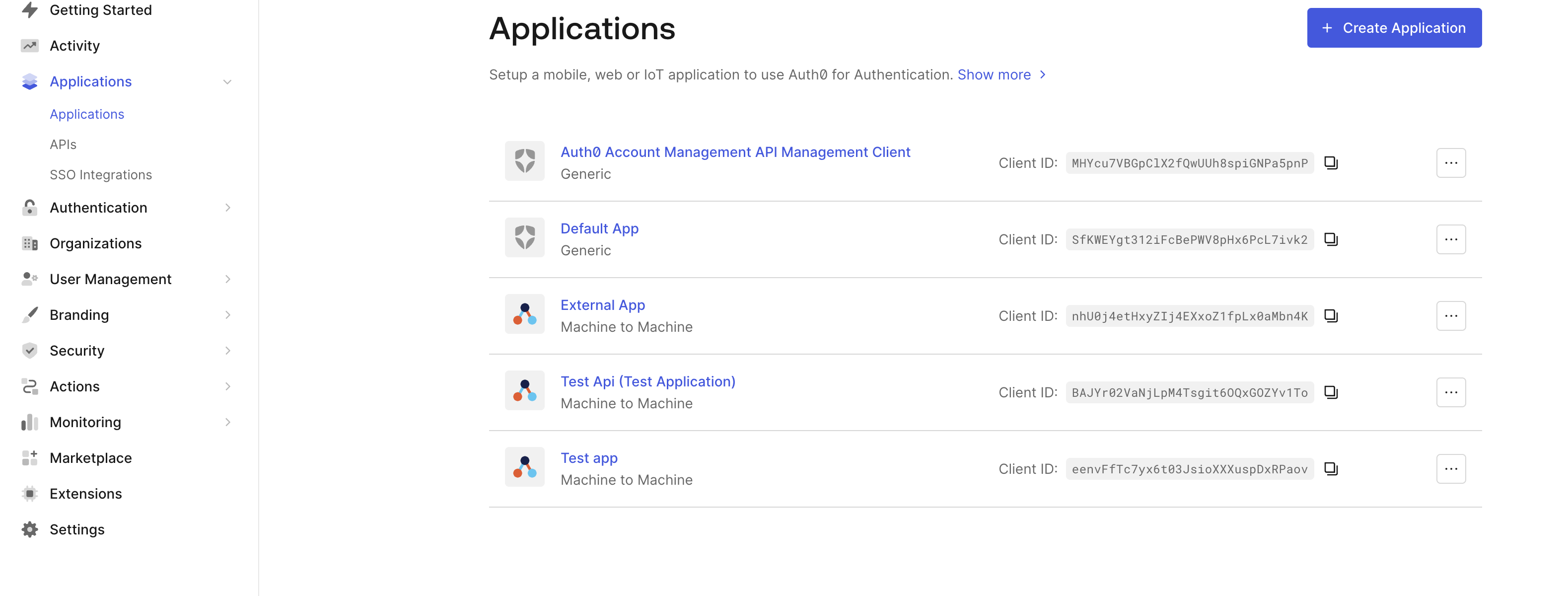
Task: Copy Auth0 Management Client's client ID
Action: click(x=1331, y=163)
